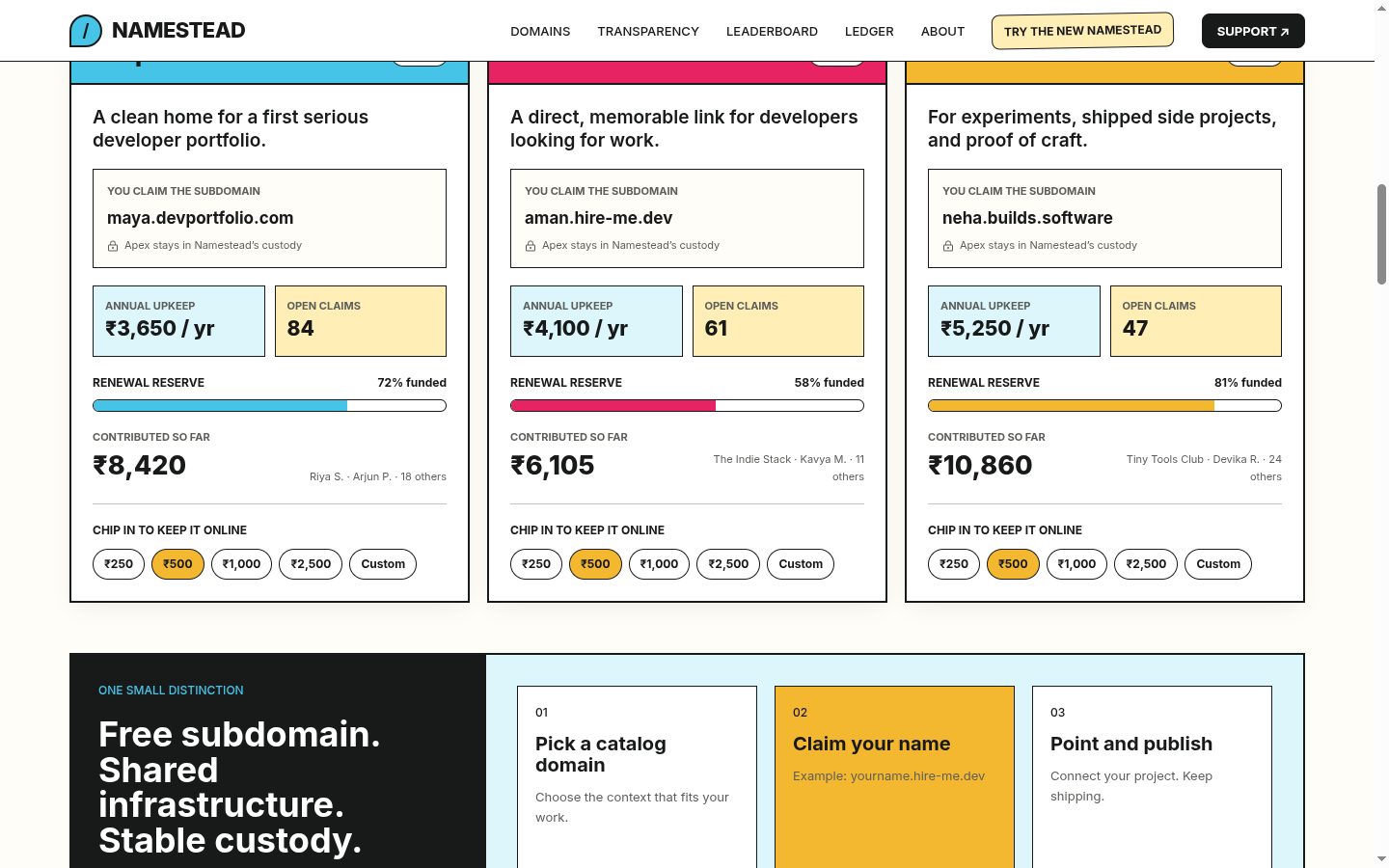This screenshot has width=1389, height=868.
Task: Open Support button with arrow icon
Action: [x=1253, y=31]
